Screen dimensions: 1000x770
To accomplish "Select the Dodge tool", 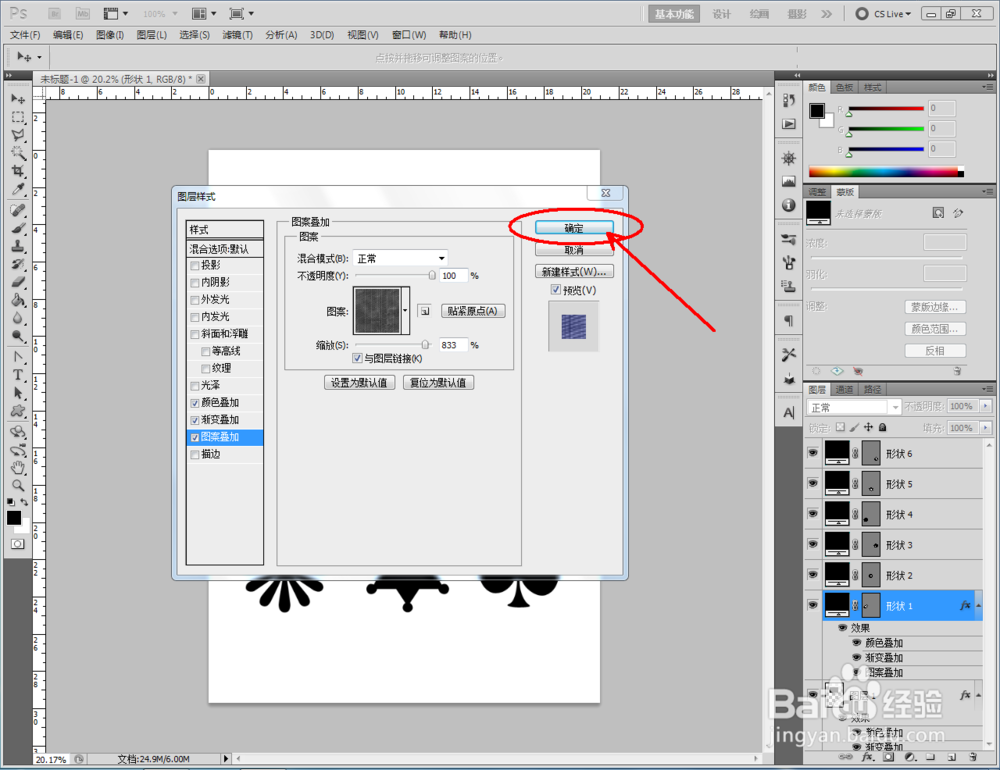I will 18,336.
